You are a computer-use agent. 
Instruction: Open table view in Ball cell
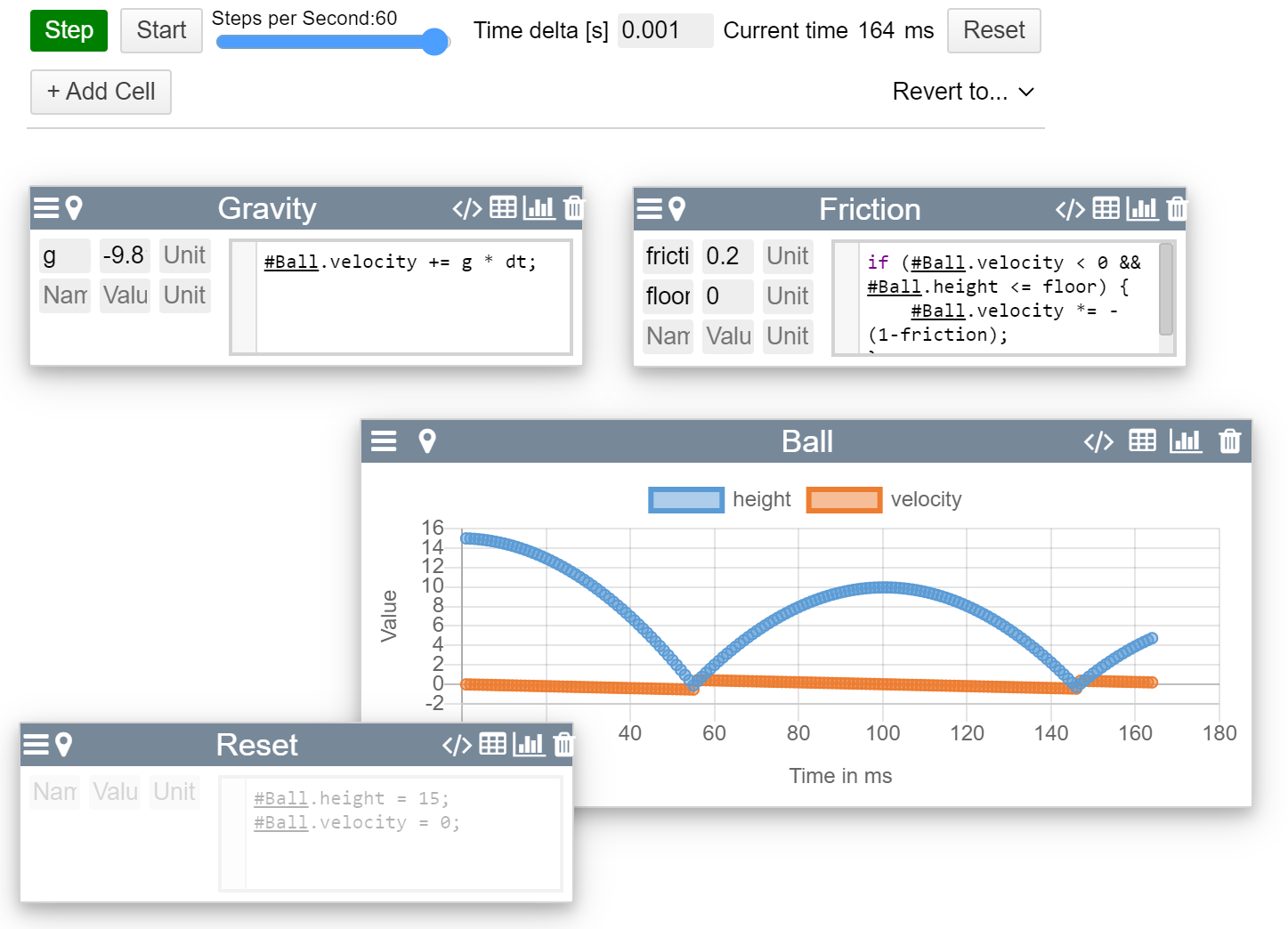pyautogui.click(x=1142, y=441)
